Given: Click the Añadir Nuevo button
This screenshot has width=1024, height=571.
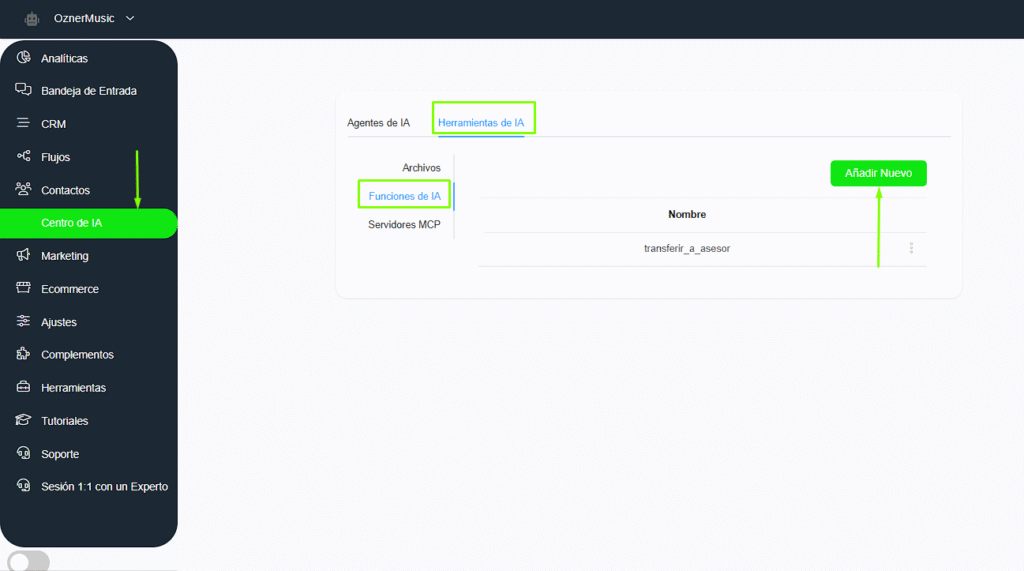Looking at the screenshot, I should tap(878, 173).
